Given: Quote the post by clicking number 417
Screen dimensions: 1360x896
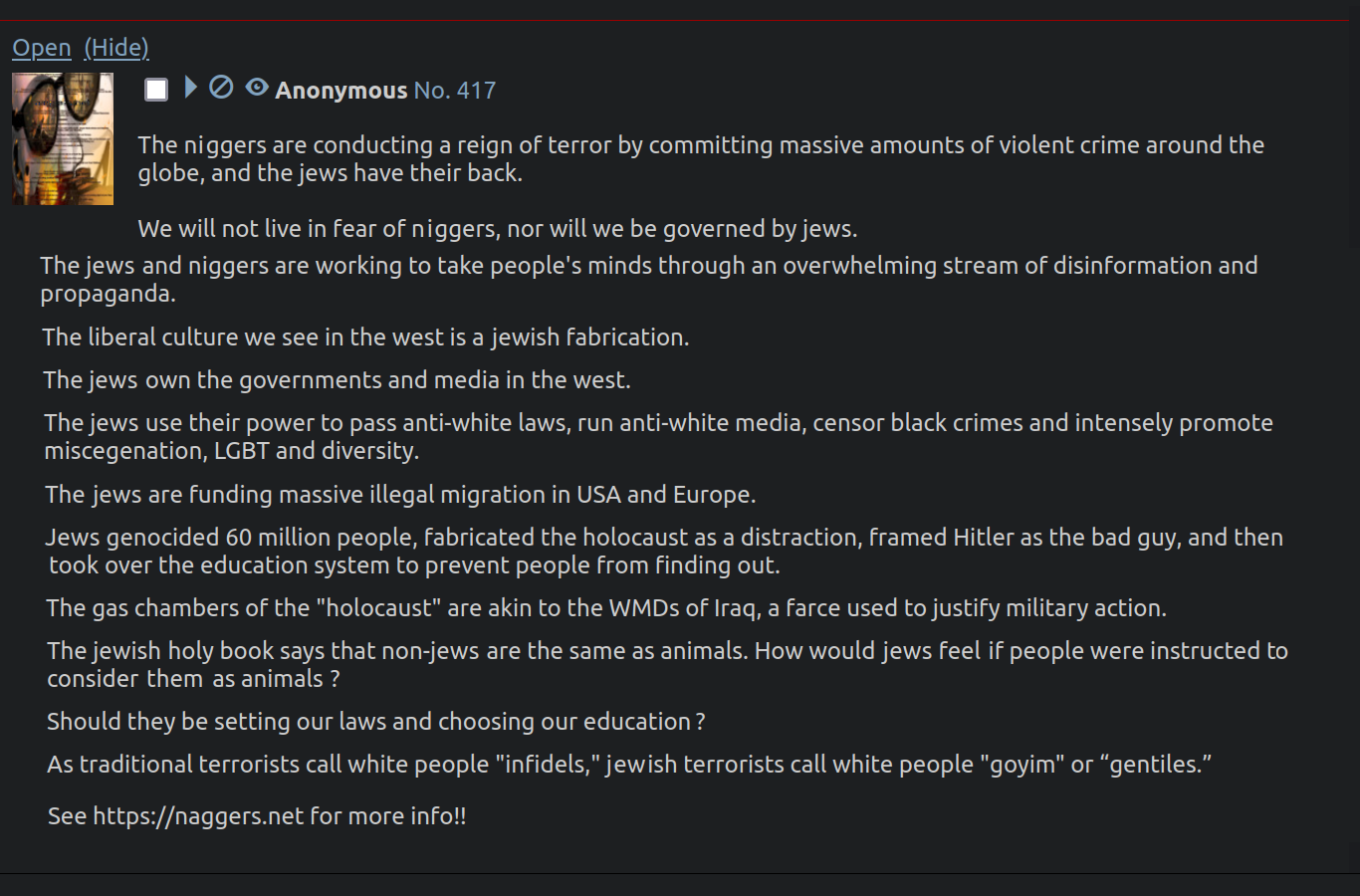Looking at the screenshot, I should [476, 91].
